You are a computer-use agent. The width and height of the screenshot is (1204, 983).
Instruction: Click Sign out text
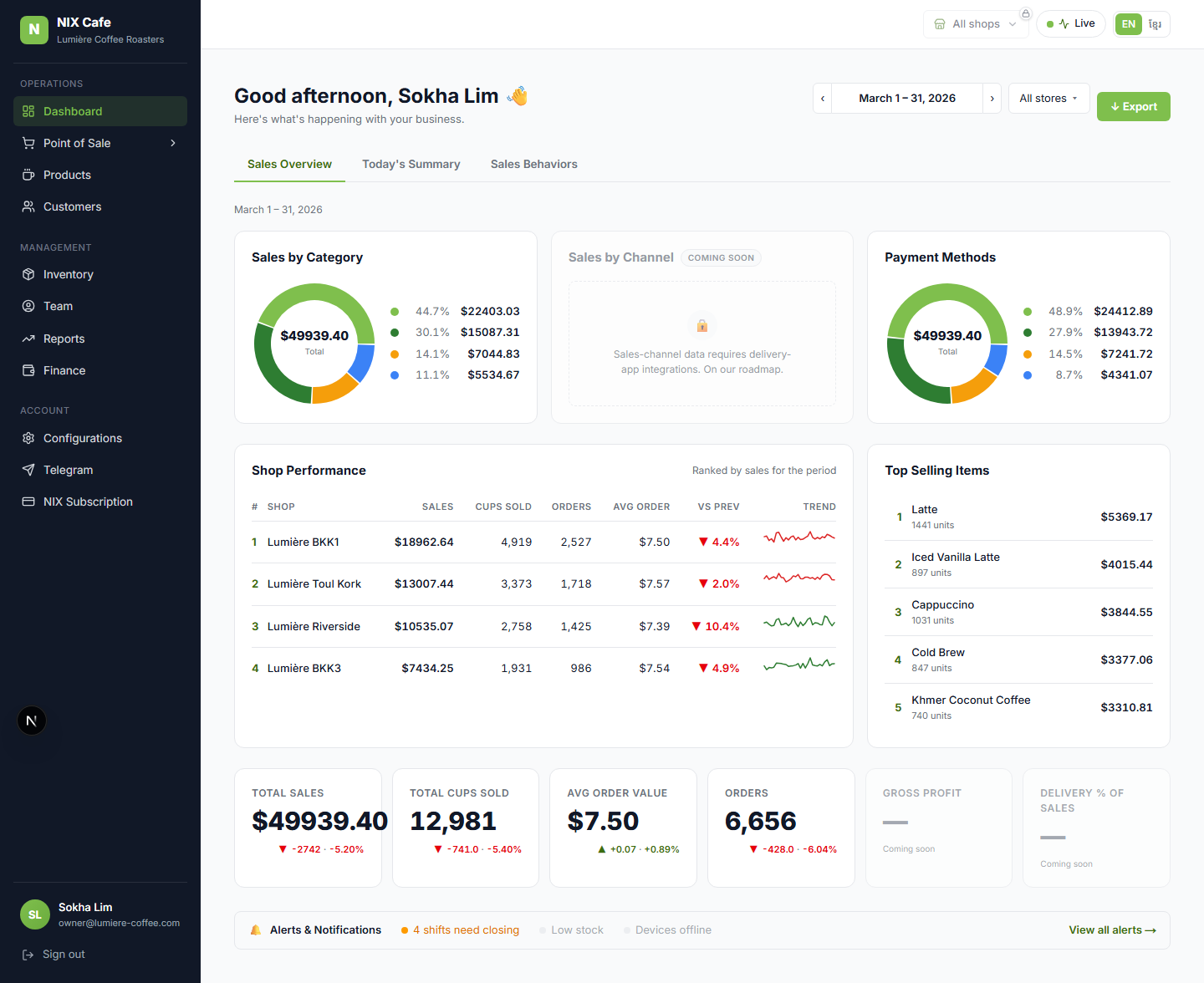point(64,955)
